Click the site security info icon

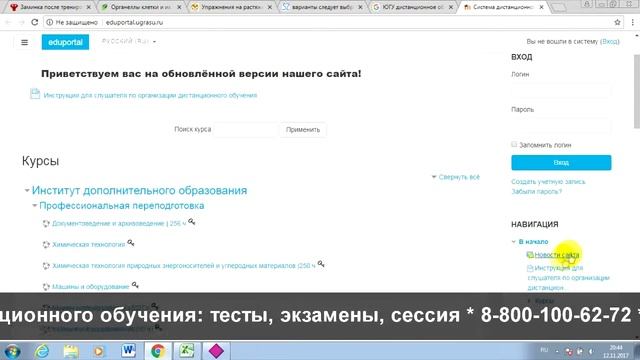[50, 22]
